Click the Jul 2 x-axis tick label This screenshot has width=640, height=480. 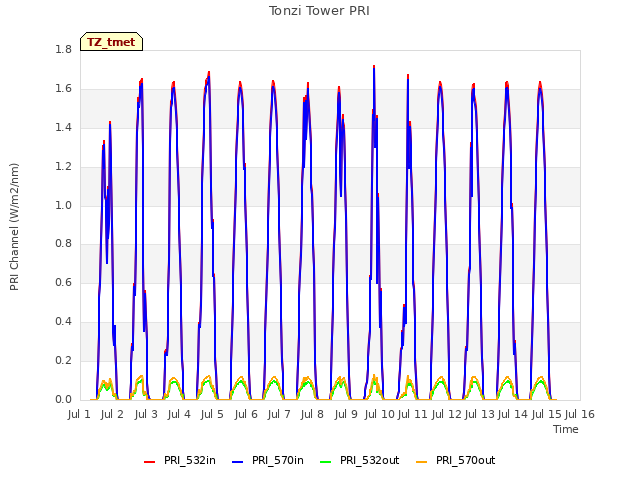pyautogui.click(x=112, y=414)
